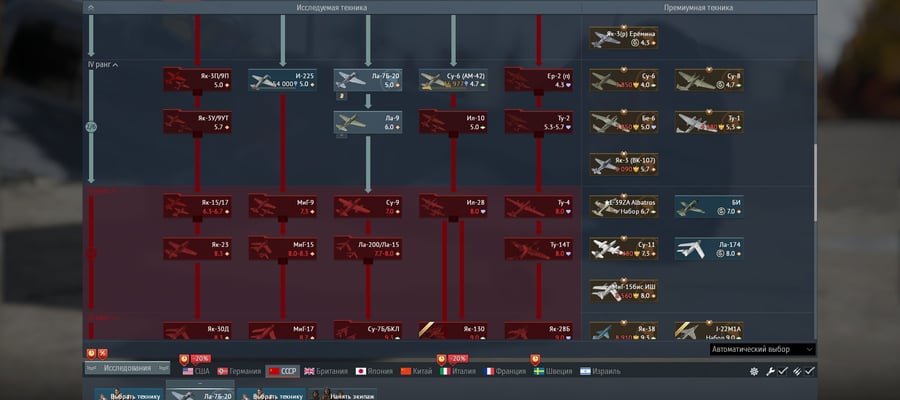Toggle the checkbox next to the wrench icon
900x400 pixels.
click(782, 371)
